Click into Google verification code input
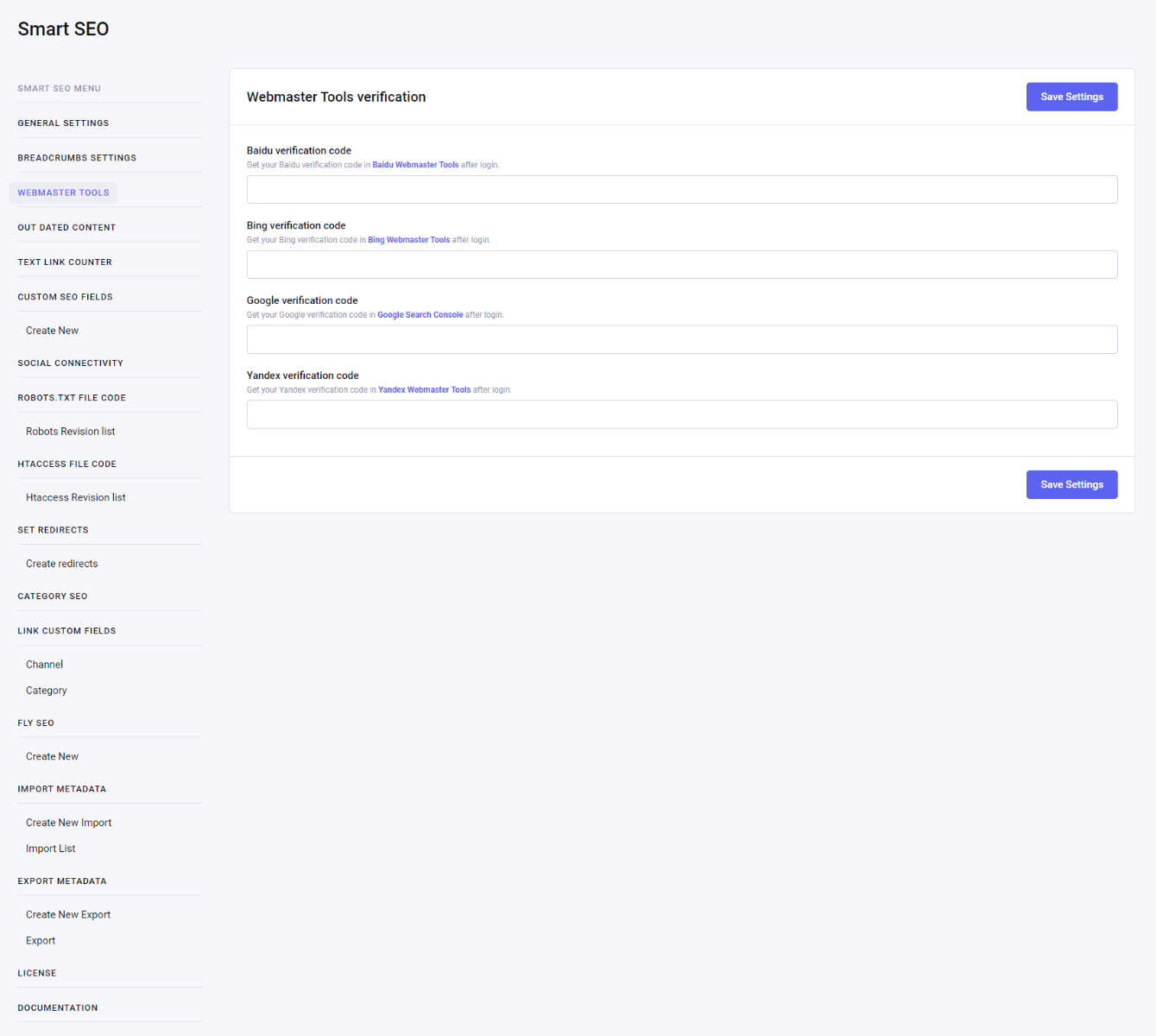The height and width of the screenshot is (1036, 1156). click(681, 339)
